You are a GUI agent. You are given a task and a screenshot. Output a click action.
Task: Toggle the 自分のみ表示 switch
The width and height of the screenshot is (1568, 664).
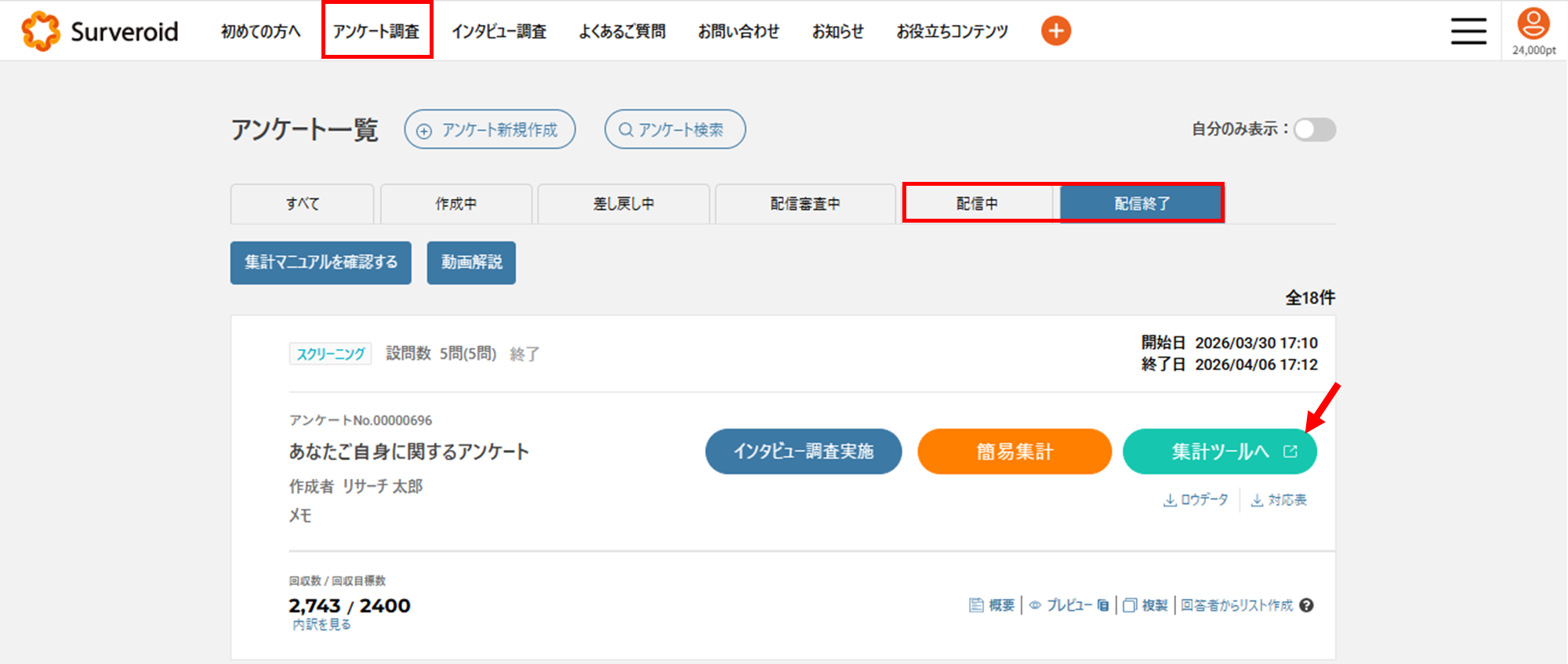[x=1315, y=129]
